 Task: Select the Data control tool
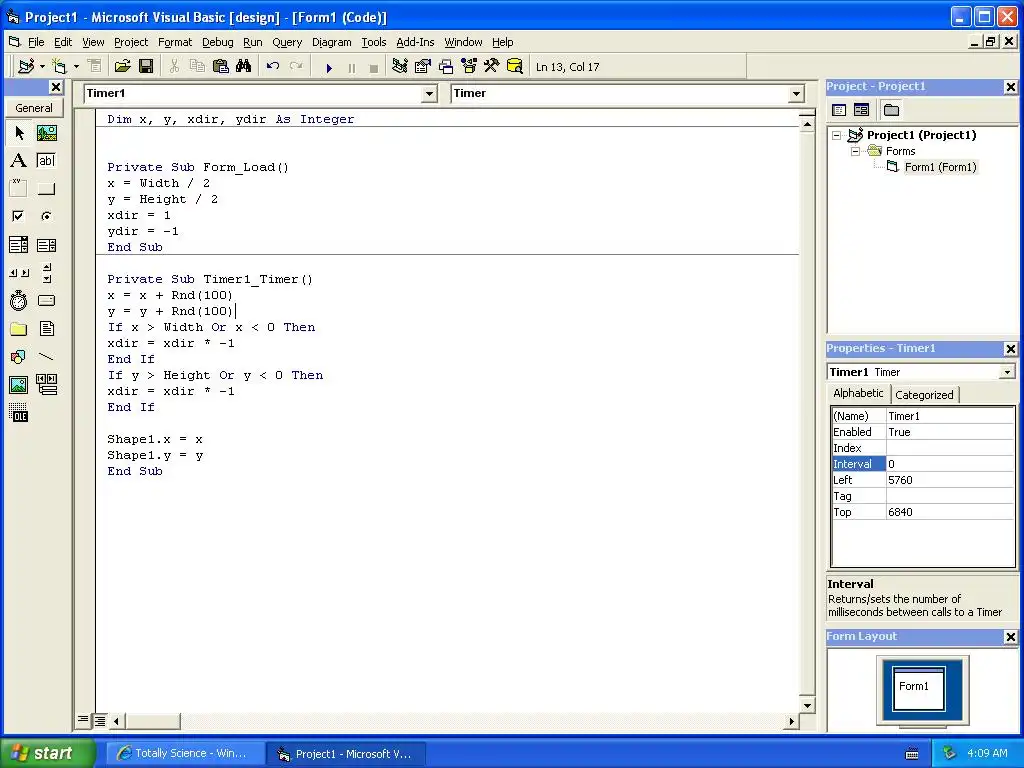pyautogui.click(x=46, y=385)
